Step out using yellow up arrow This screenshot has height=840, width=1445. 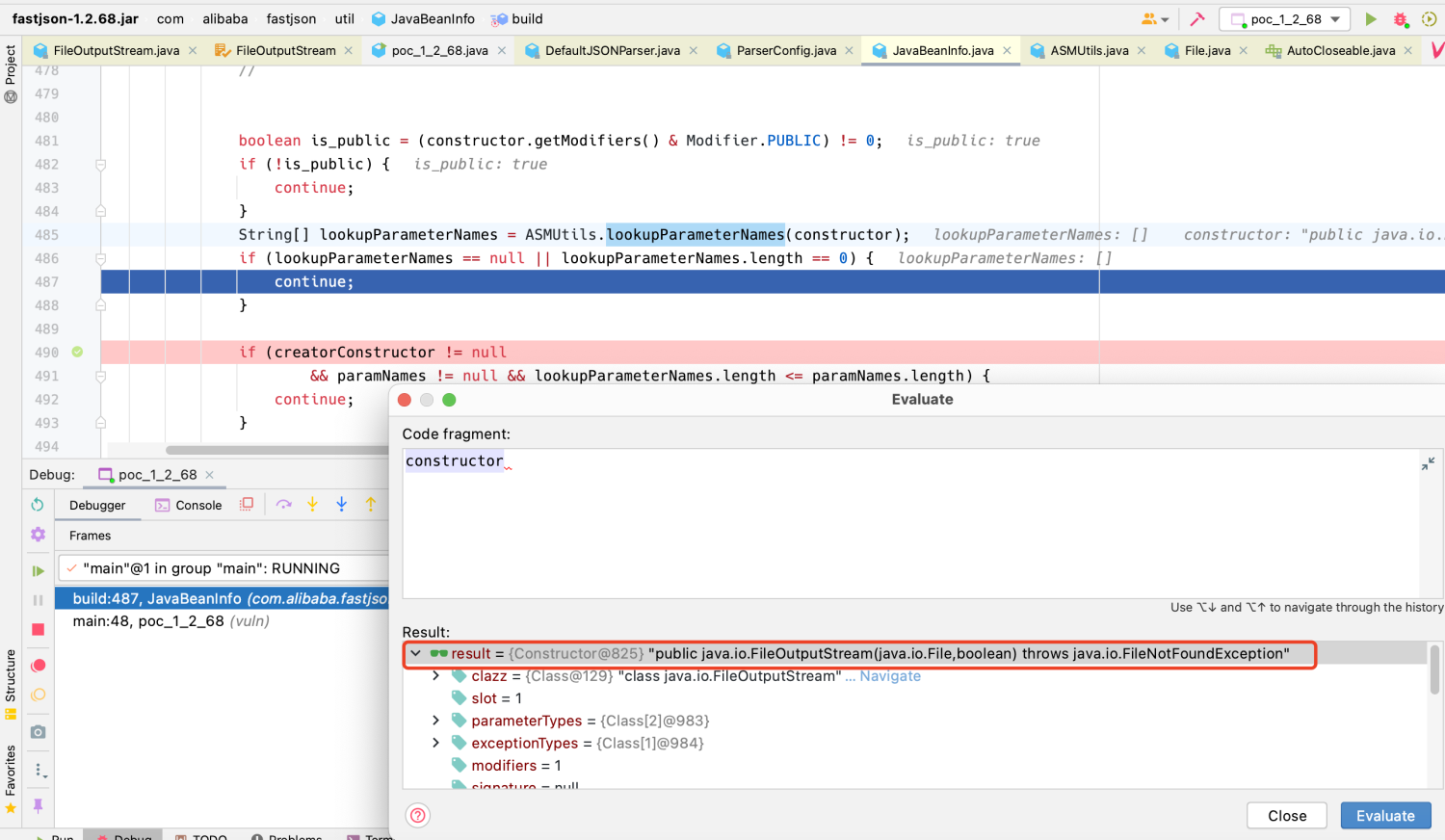coord(370,504)
